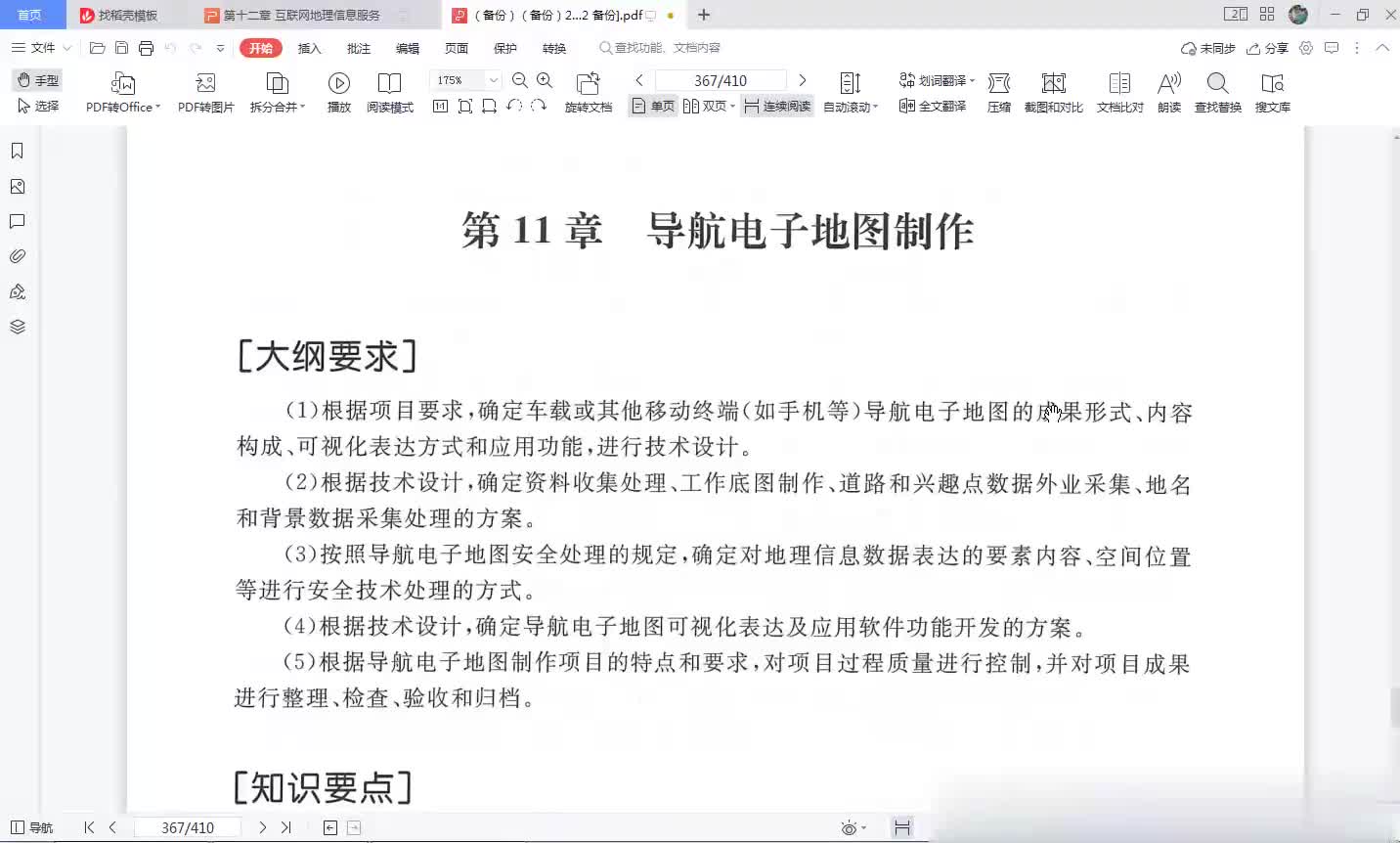This screenshot has height=843, width=1400.
Task: Expand the 175% zoom level dropdown
Action: (x=494, y=80)
